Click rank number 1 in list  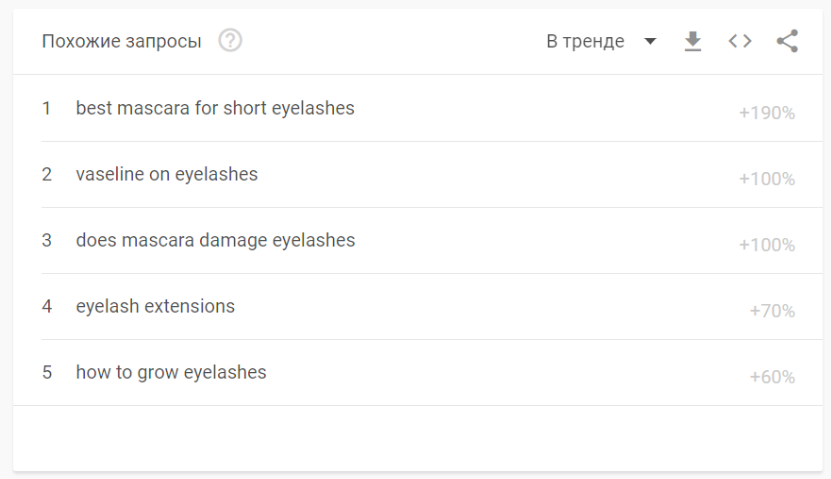click(47, 108)
